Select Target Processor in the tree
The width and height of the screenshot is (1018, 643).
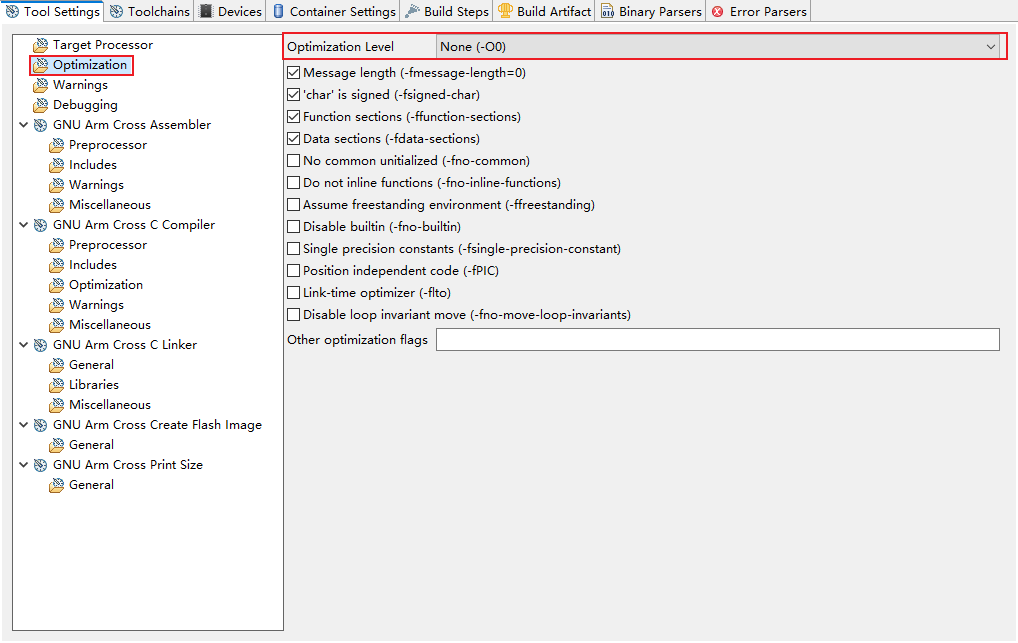tap(103, 45)
